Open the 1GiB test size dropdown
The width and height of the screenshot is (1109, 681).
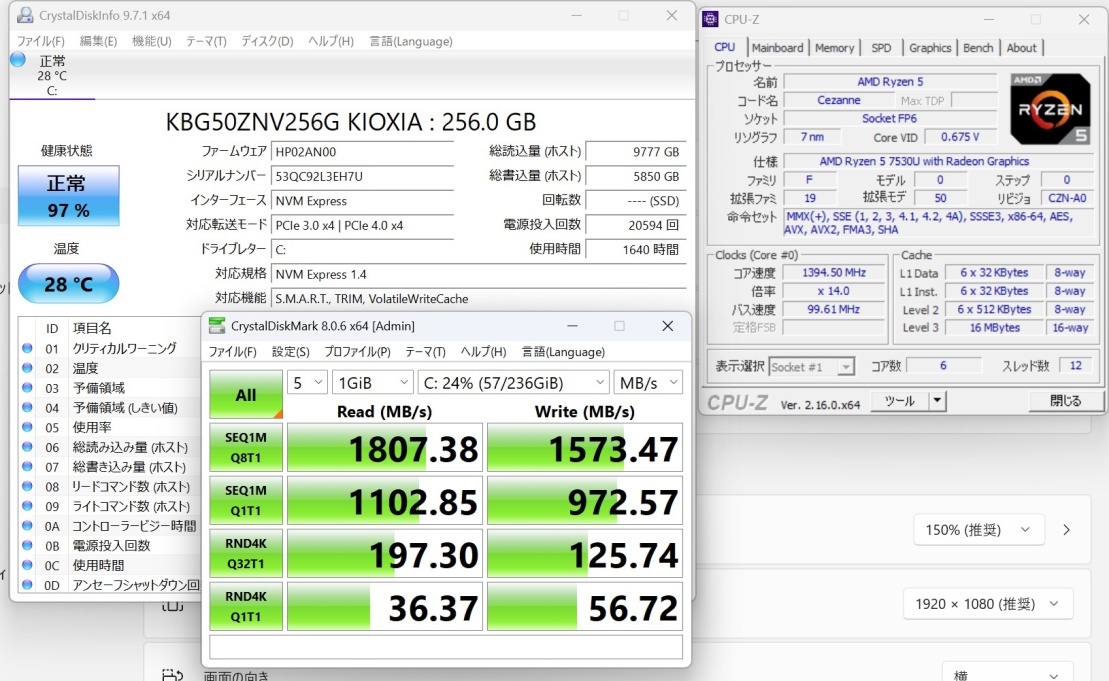372,382
